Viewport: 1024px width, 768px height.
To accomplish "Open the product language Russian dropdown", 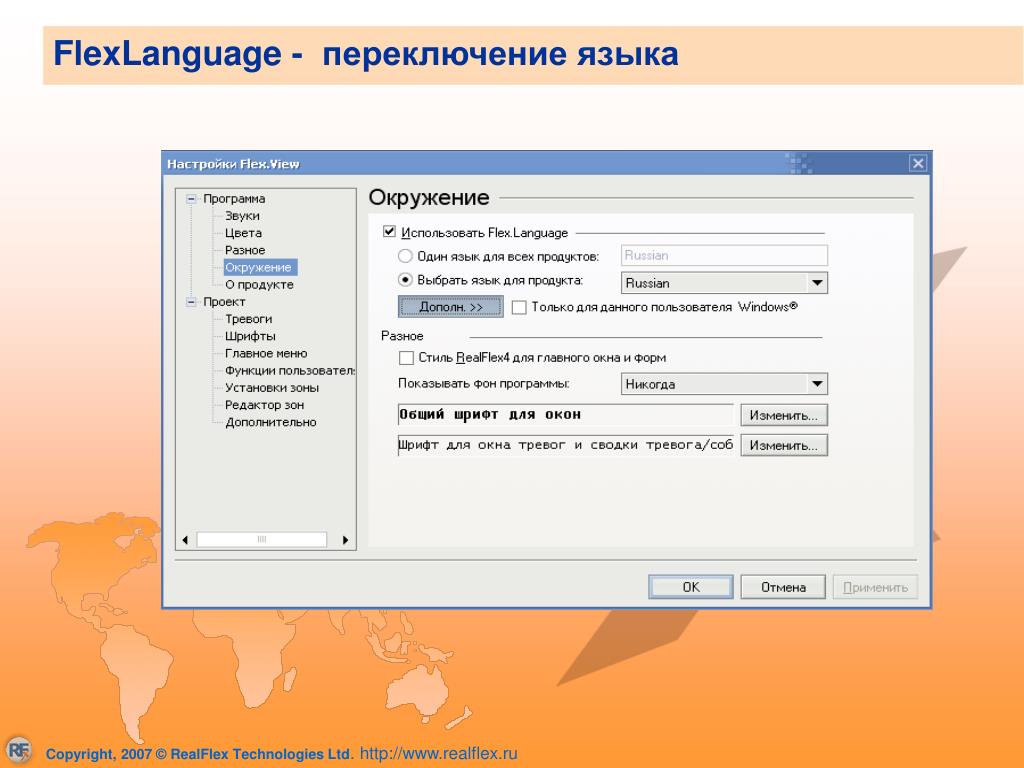I will 724,283.
